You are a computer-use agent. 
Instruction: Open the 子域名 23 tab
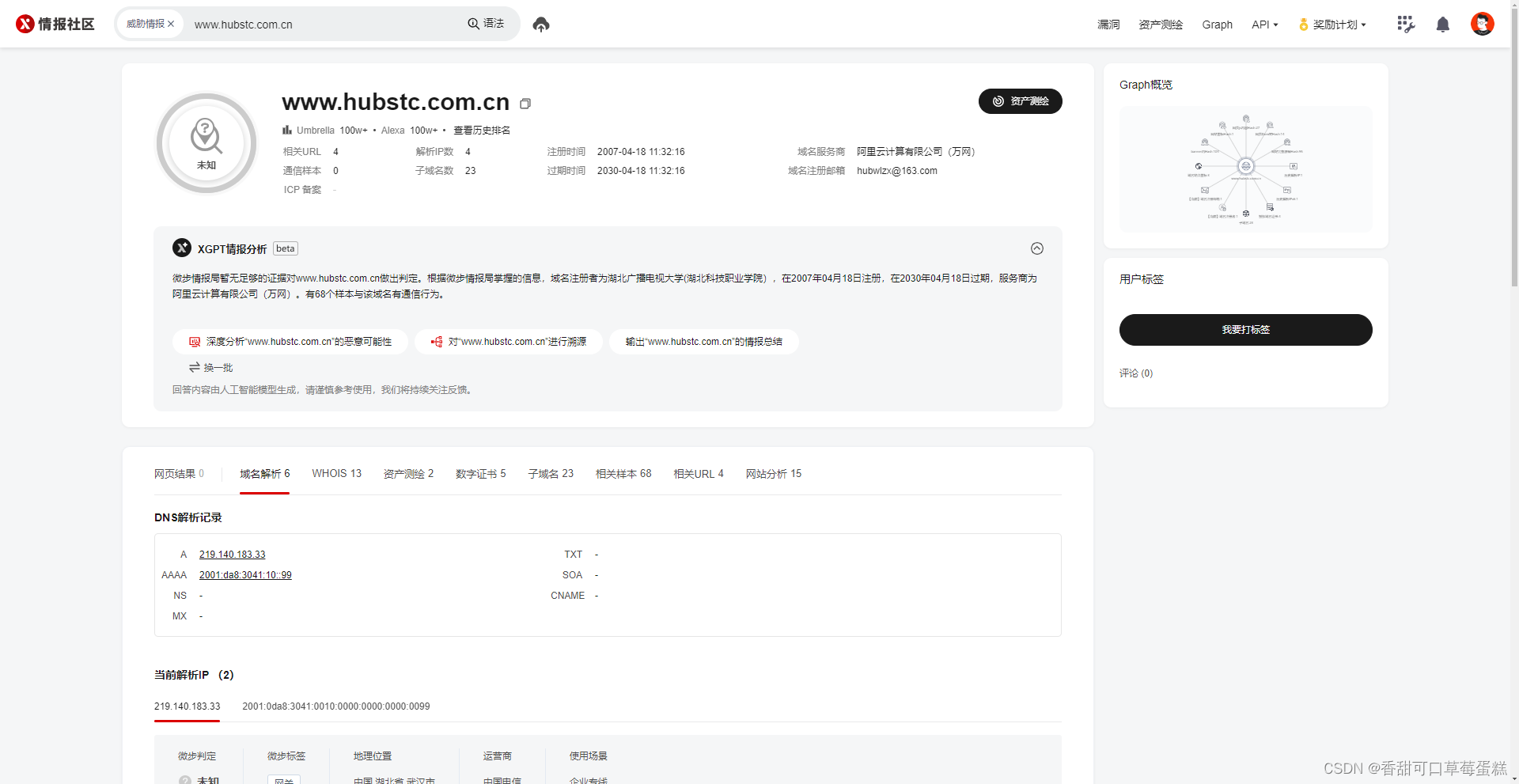(551, 473)
